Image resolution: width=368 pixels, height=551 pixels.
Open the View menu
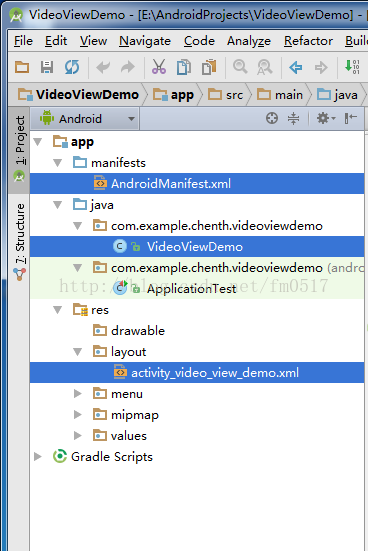(x=93, y=41)
